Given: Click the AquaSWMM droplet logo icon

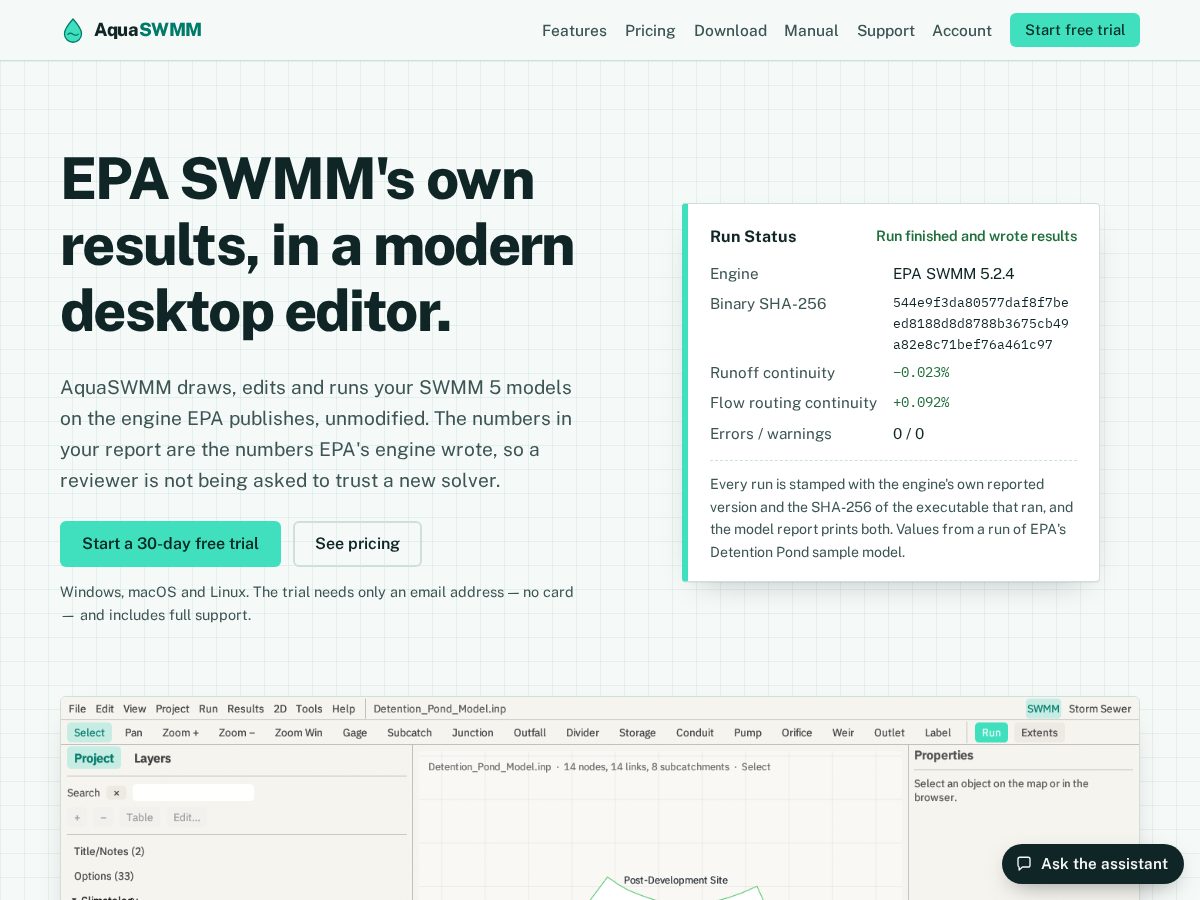Looking at the screenshot, I should tap(73, 31).
